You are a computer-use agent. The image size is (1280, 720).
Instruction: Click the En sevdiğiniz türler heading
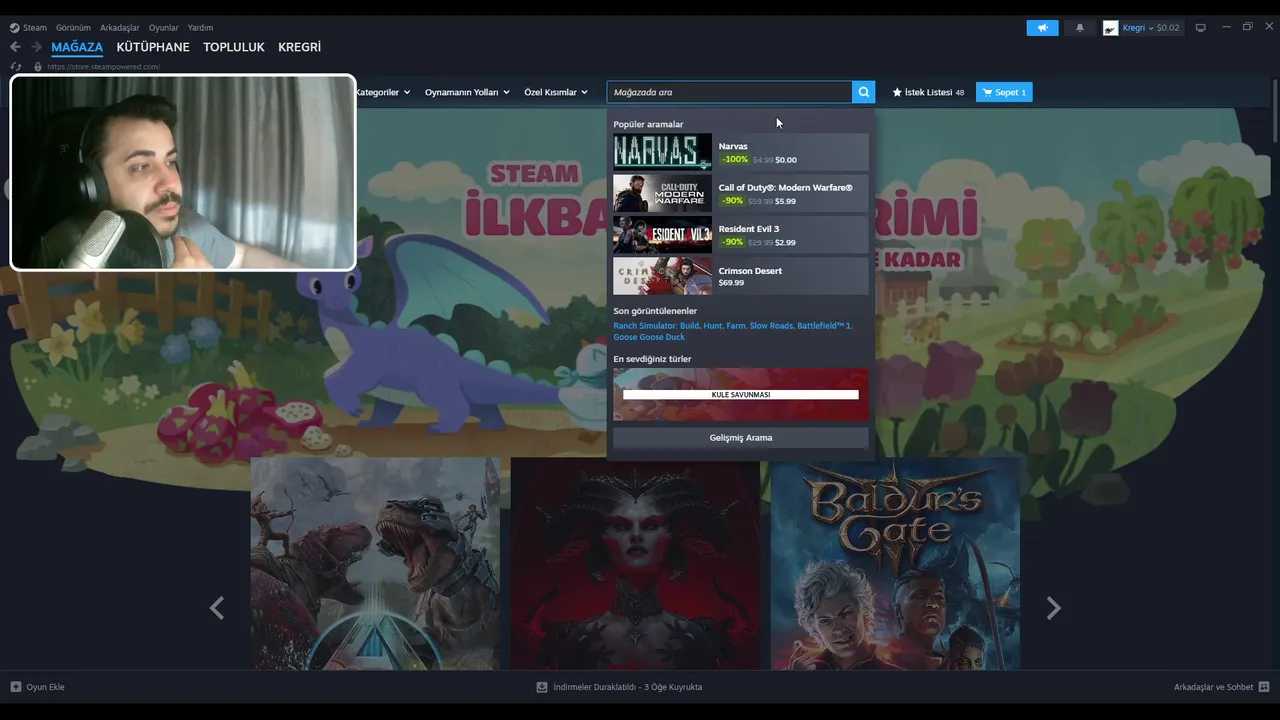click(652, 359)
